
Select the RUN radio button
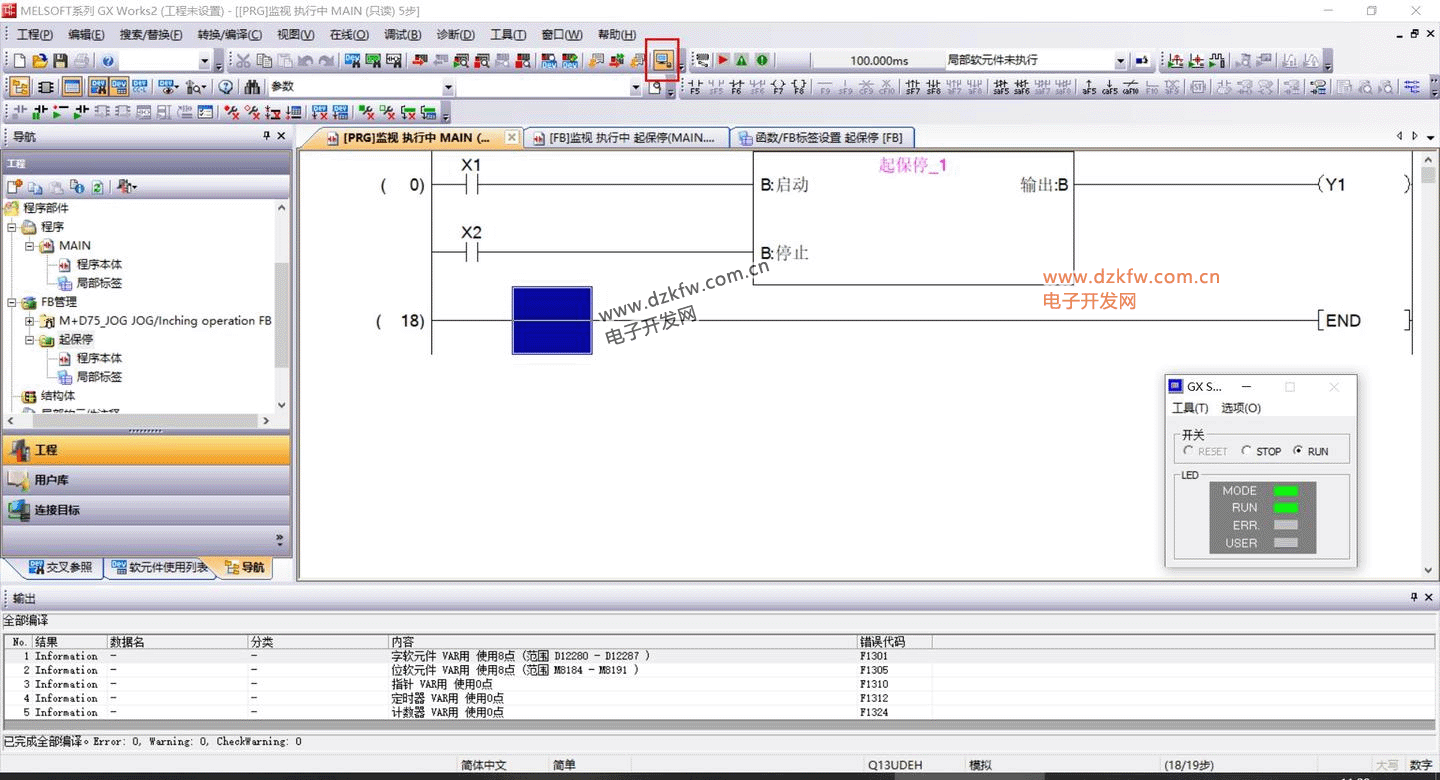click(x=1298, y=451)
